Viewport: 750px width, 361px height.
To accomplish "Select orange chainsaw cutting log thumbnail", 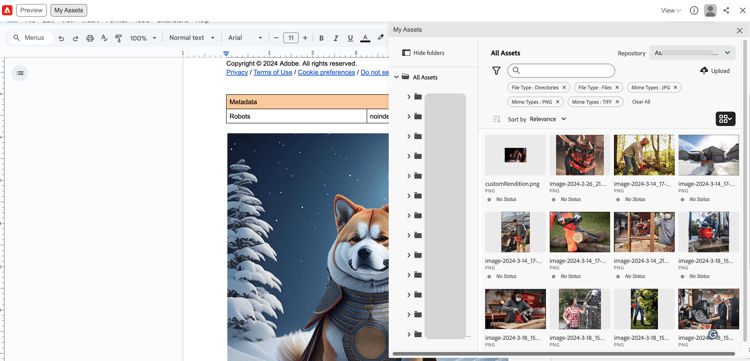I will pos(580,232).
